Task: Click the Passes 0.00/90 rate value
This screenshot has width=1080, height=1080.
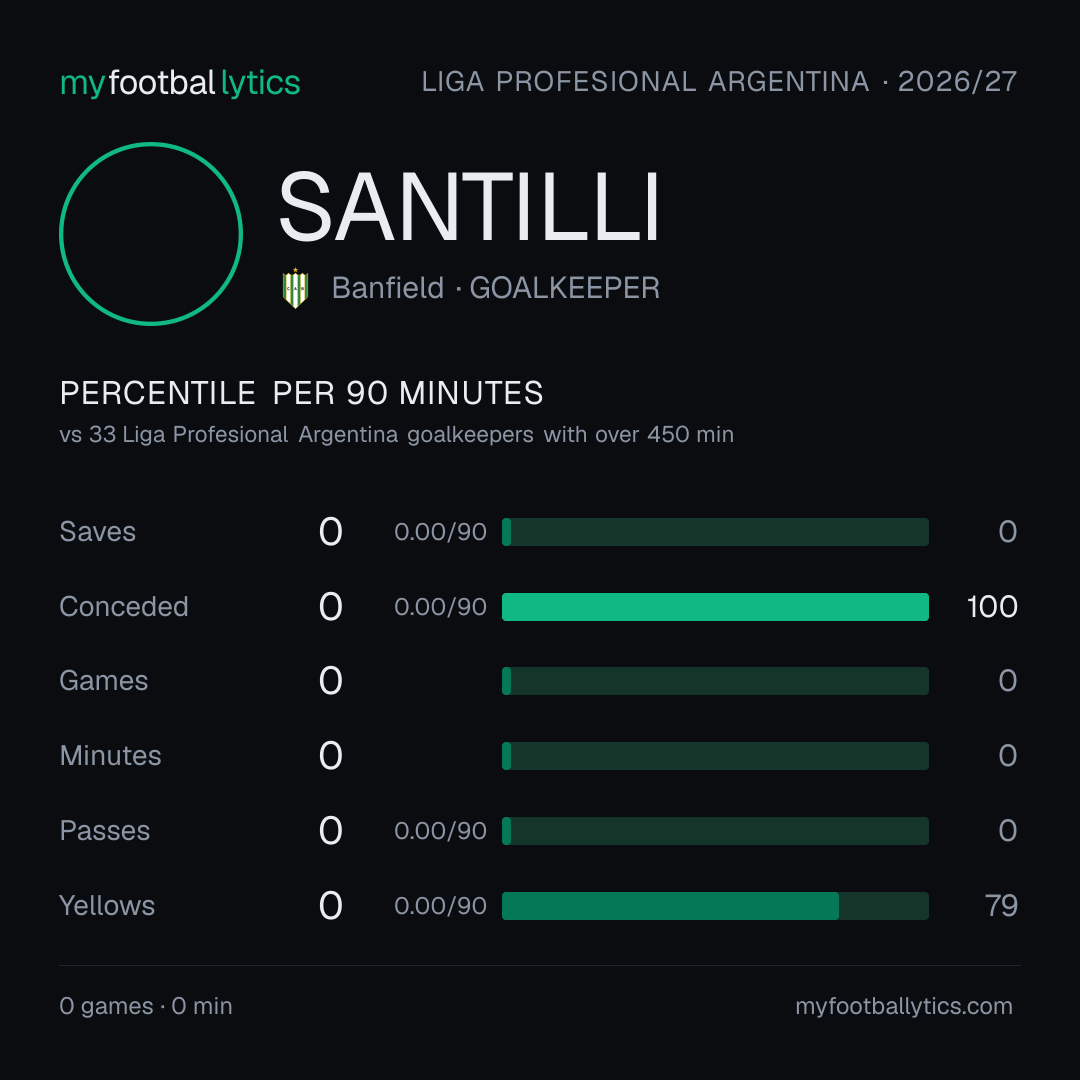Action: 440,831
